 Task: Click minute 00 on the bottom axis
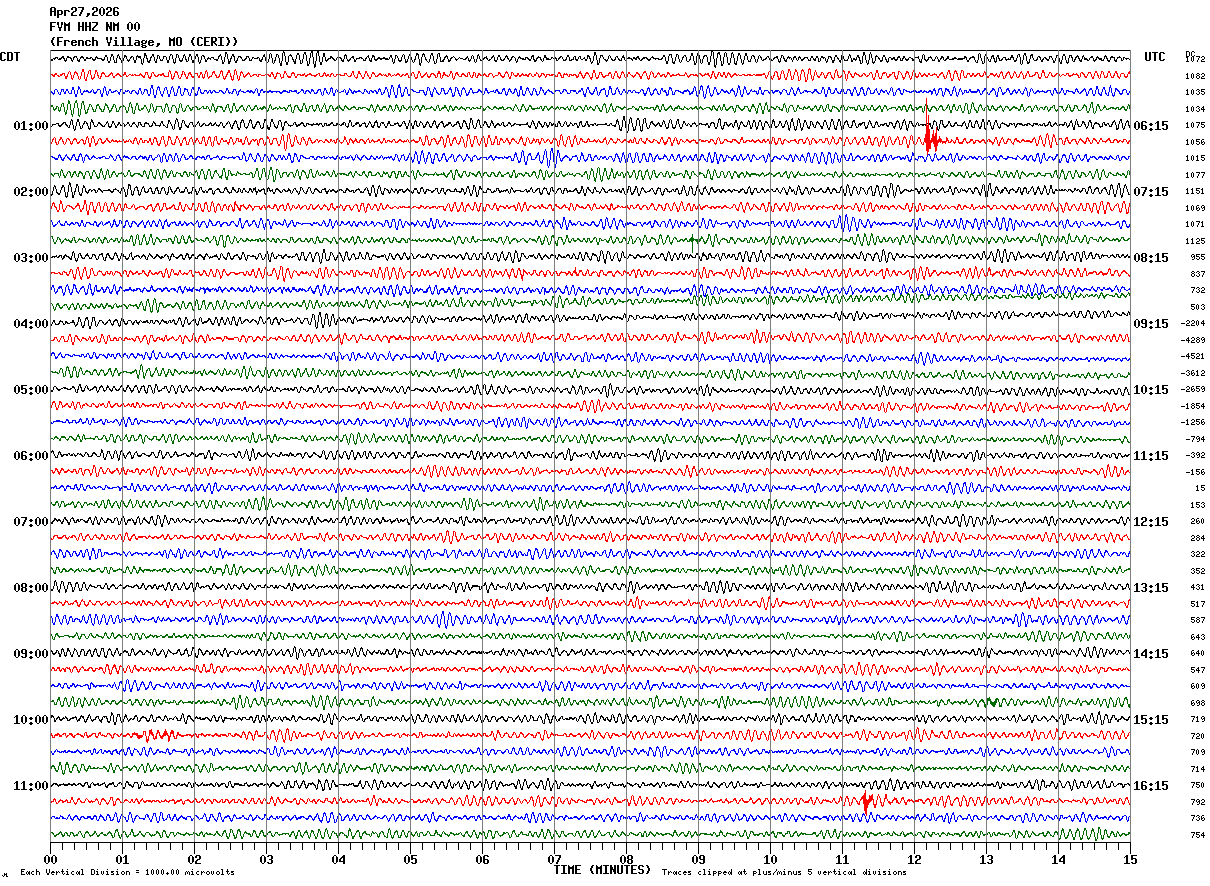(x=50, y=859)
